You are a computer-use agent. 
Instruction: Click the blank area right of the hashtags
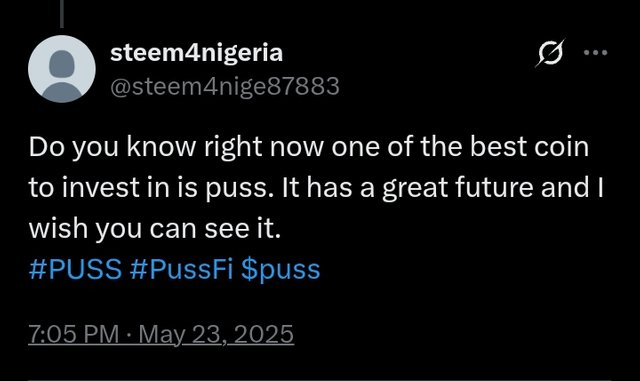465,270
